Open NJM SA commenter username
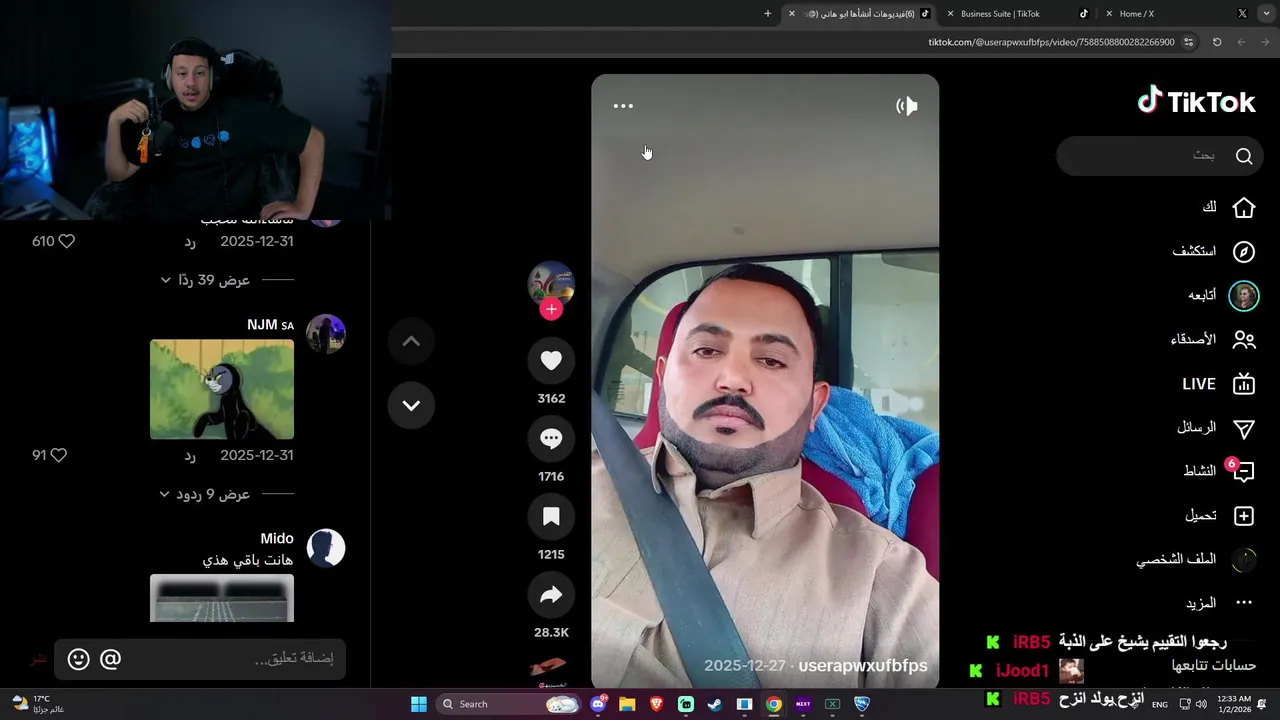The width and height of the screenshot is (1280, 720). [270, 325]
